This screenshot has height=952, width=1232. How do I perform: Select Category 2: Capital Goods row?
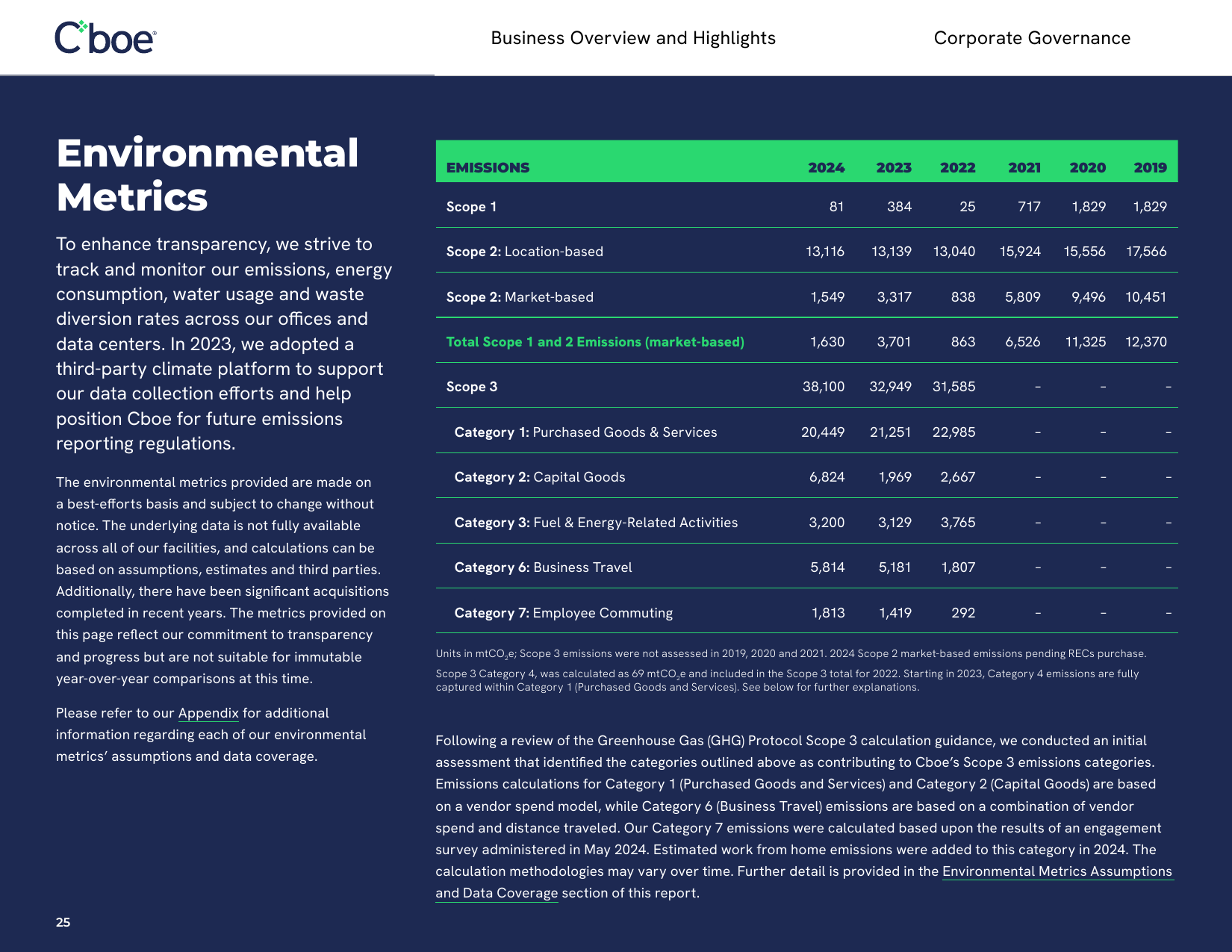pyautogui.click(x=540, y=477)
